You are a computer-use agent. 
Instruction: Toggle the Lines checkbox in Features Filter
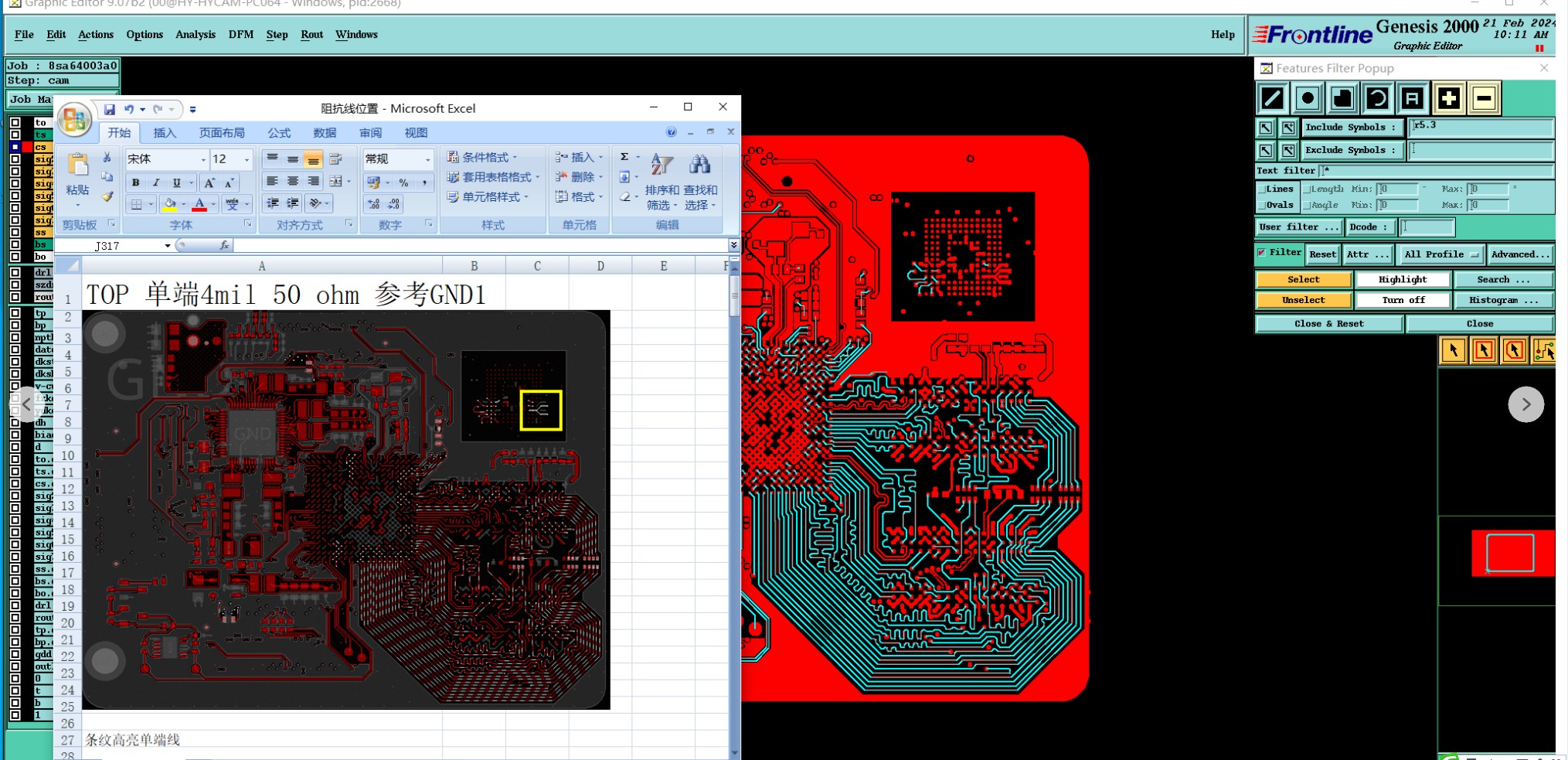(x=1261, y=189)
